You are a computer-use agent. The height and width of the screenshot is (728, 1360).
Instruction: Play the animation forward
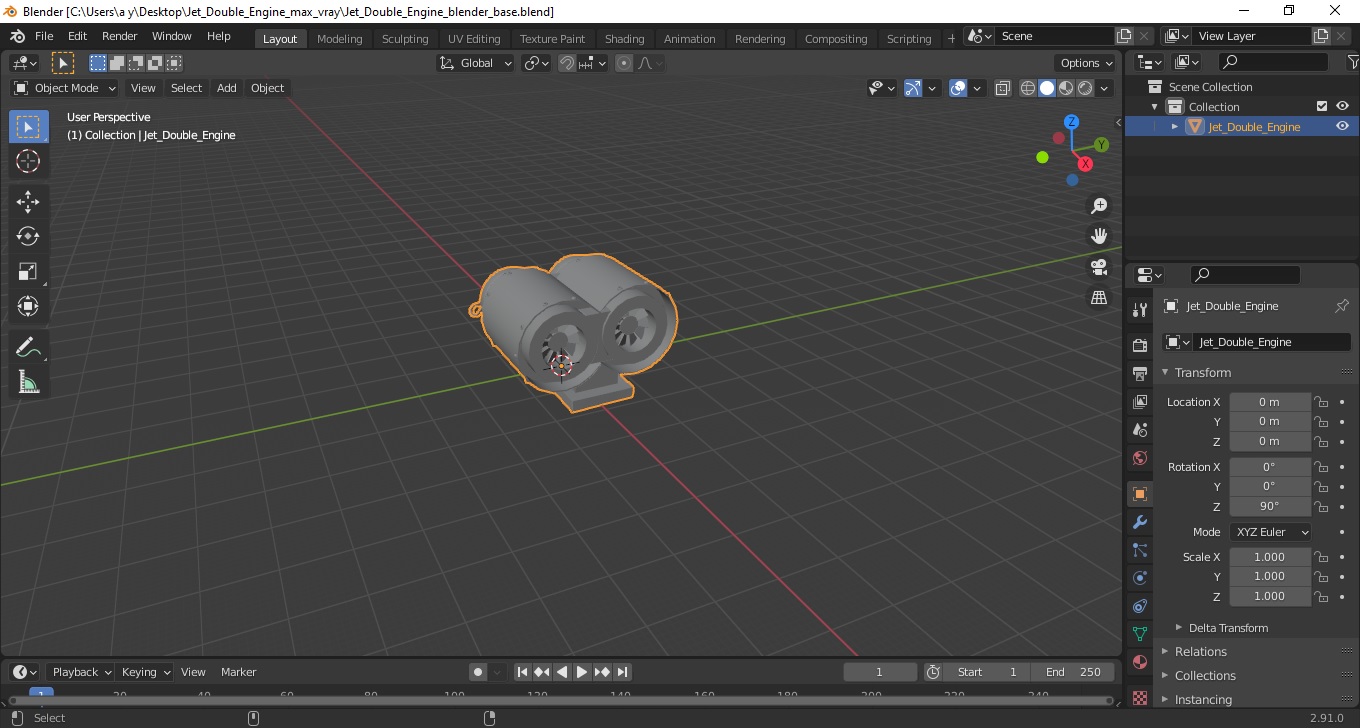582,672
